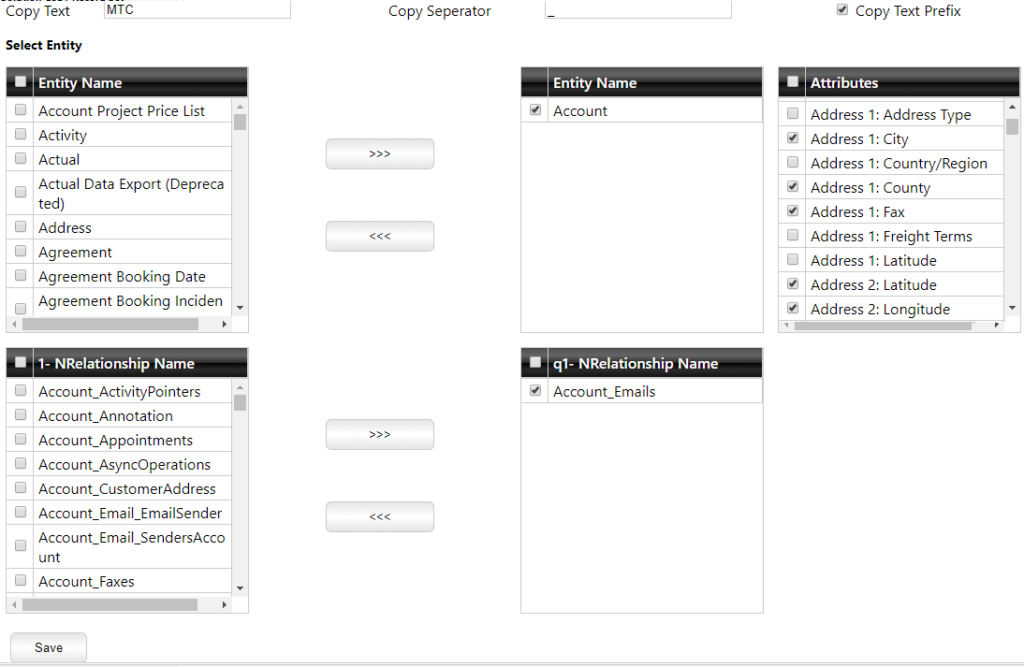The height and width of the screenshot is (667, 1024).
Task: Select the Account_Faxes relationship row
Action: click(x=86, y=581)
